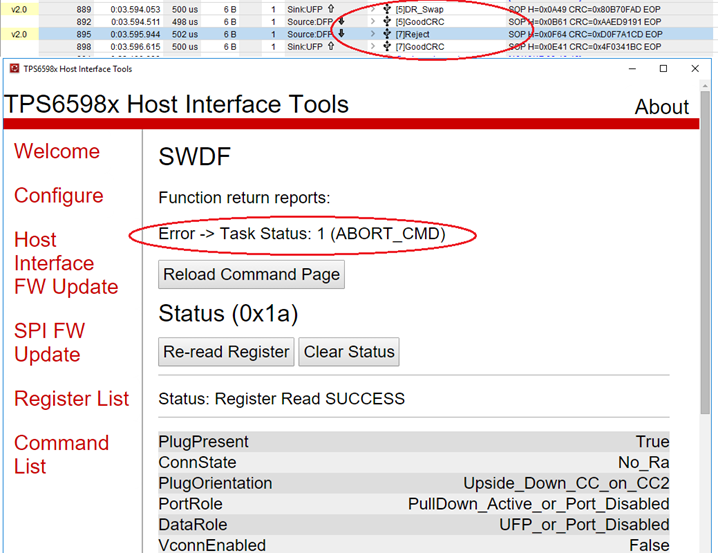
Task: Click Reload Command Page button
Action: coord(251,274)
